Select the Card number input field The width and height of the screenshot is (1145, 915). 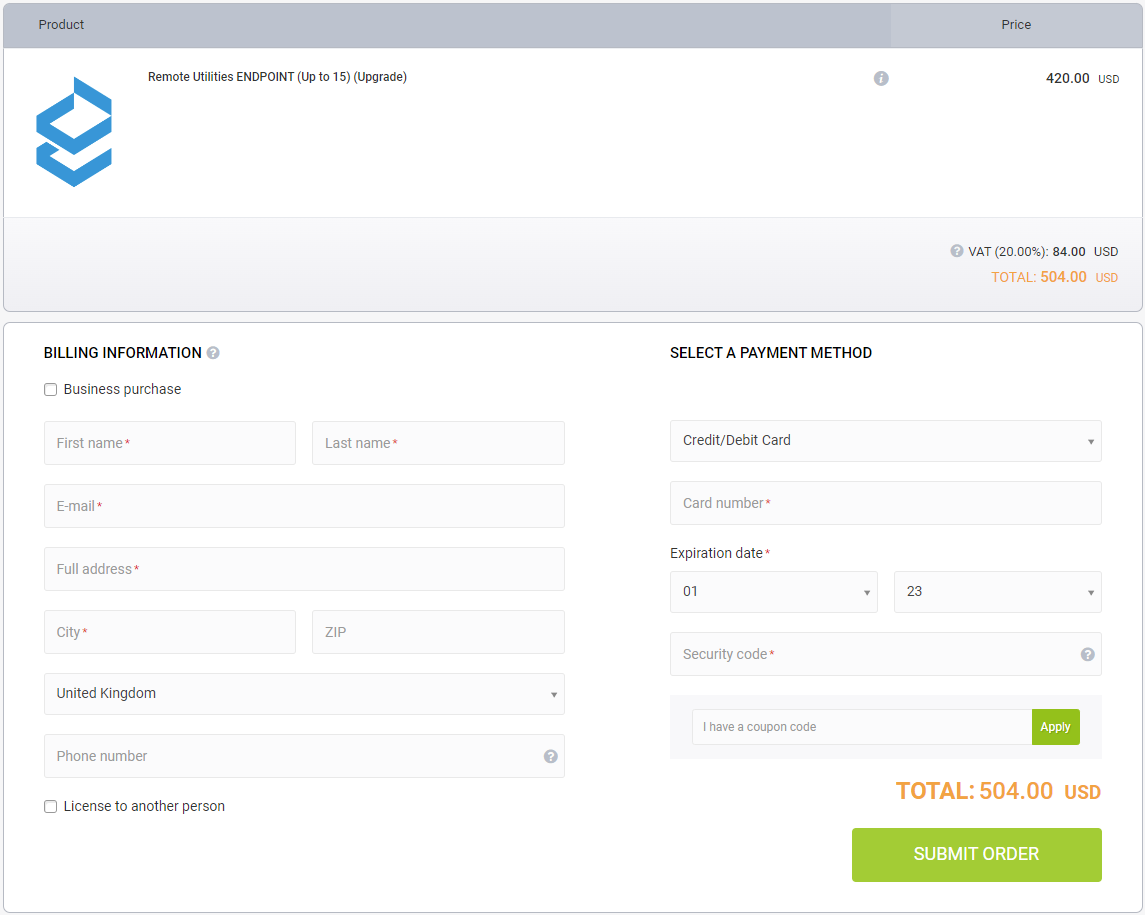coord(885,503)
